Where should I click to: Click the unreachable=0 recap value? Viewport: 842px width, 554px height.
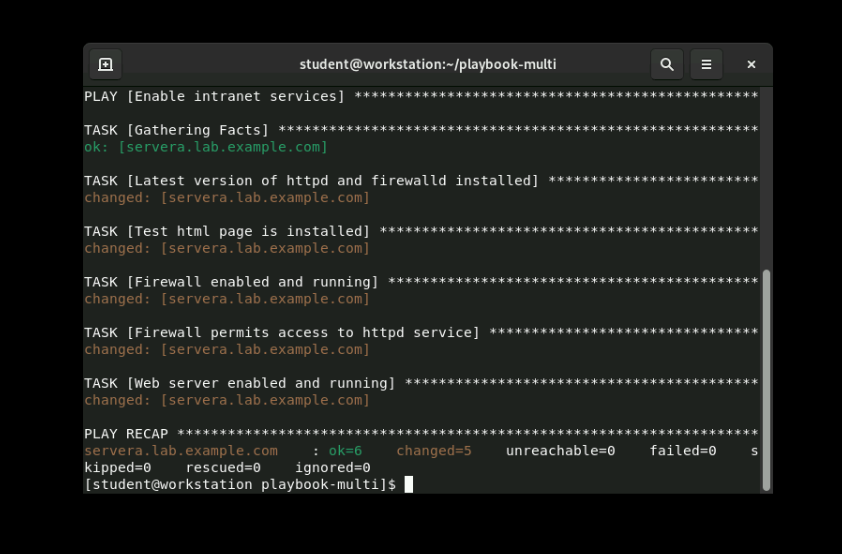[560, 451]
